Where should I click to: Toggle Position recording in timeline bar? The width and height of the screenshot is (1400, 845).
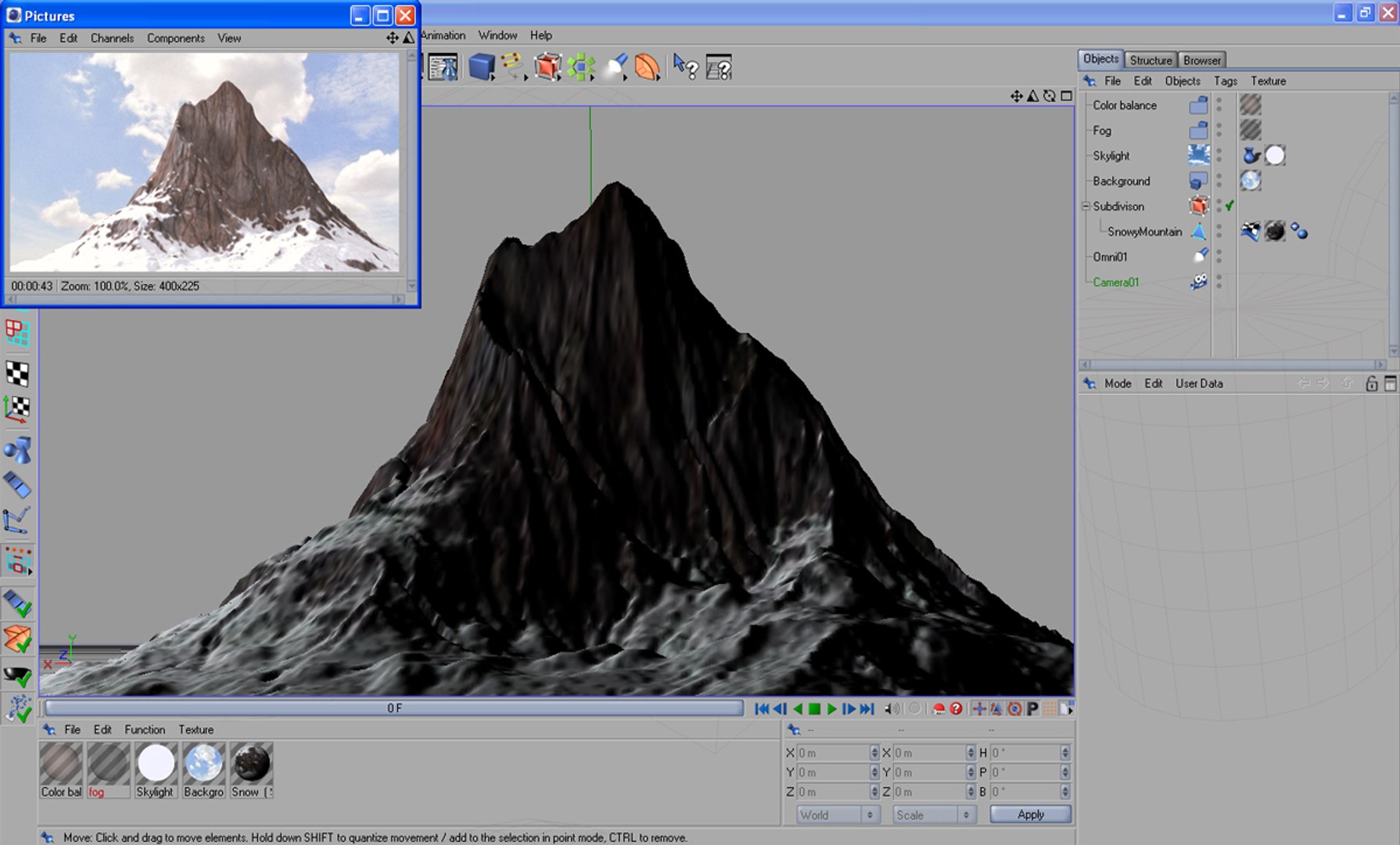click(x=978, y=709)
